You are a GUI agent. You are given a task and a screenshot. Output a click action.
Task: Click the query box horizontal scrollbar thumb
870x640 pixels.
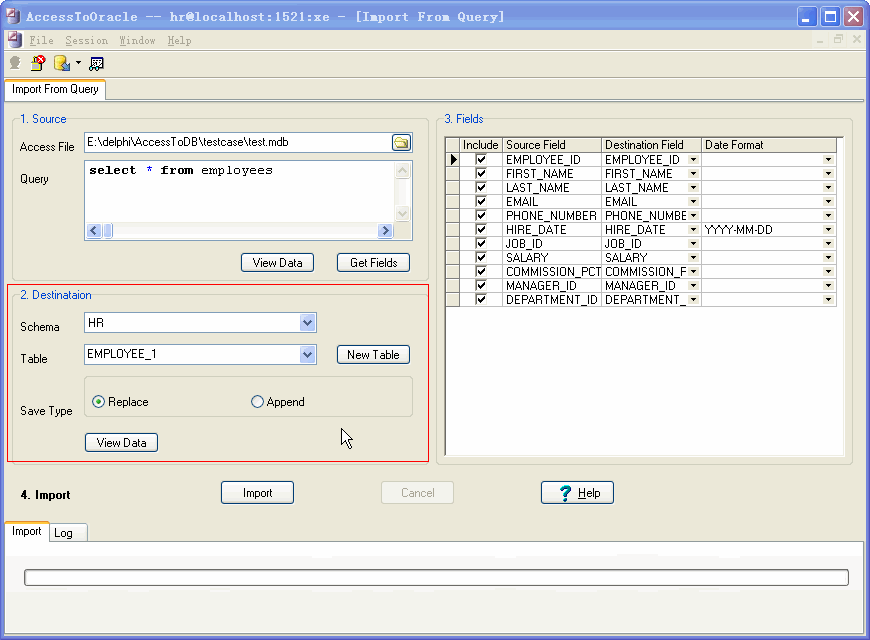tap(108, 230)
